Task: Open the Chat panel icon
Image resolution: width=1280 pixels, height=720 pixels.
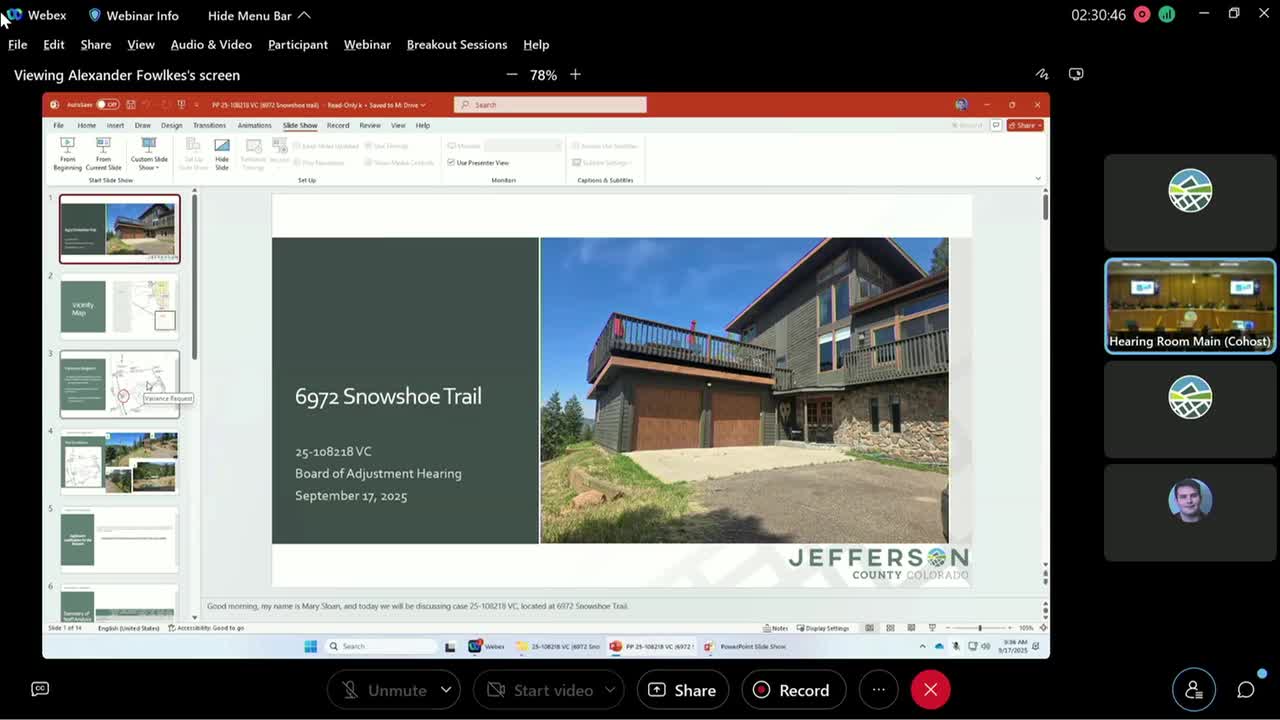Action: (1245, 690)
